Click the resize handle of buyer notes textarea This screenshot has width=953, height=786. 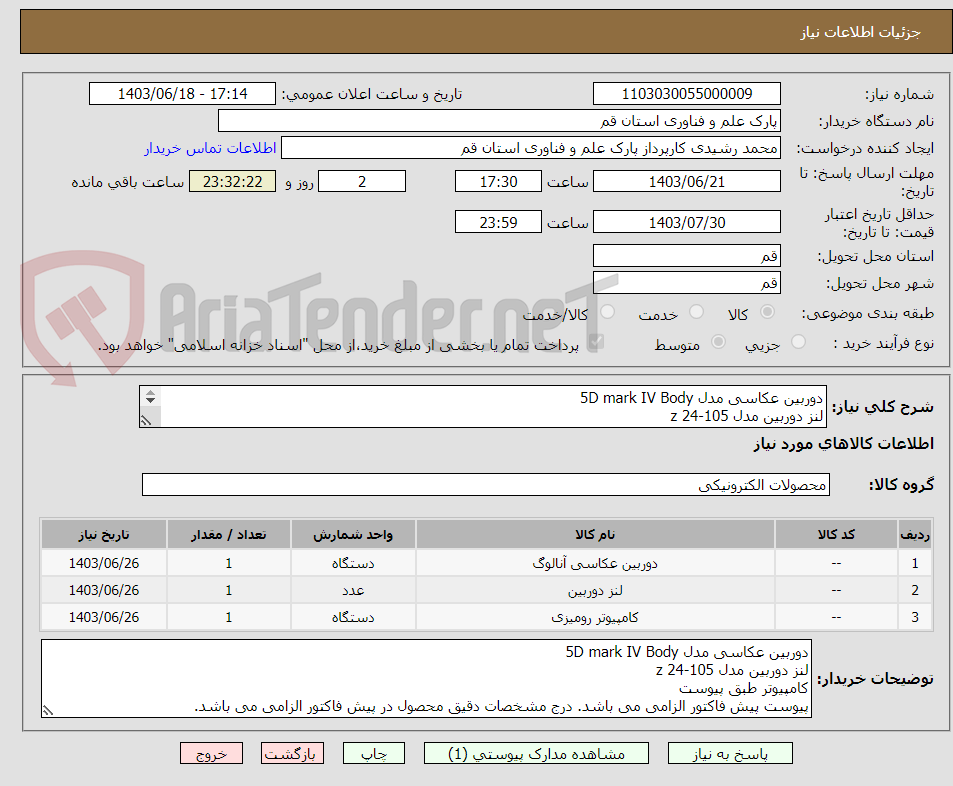pyautogui.click(x=48, y=710)
